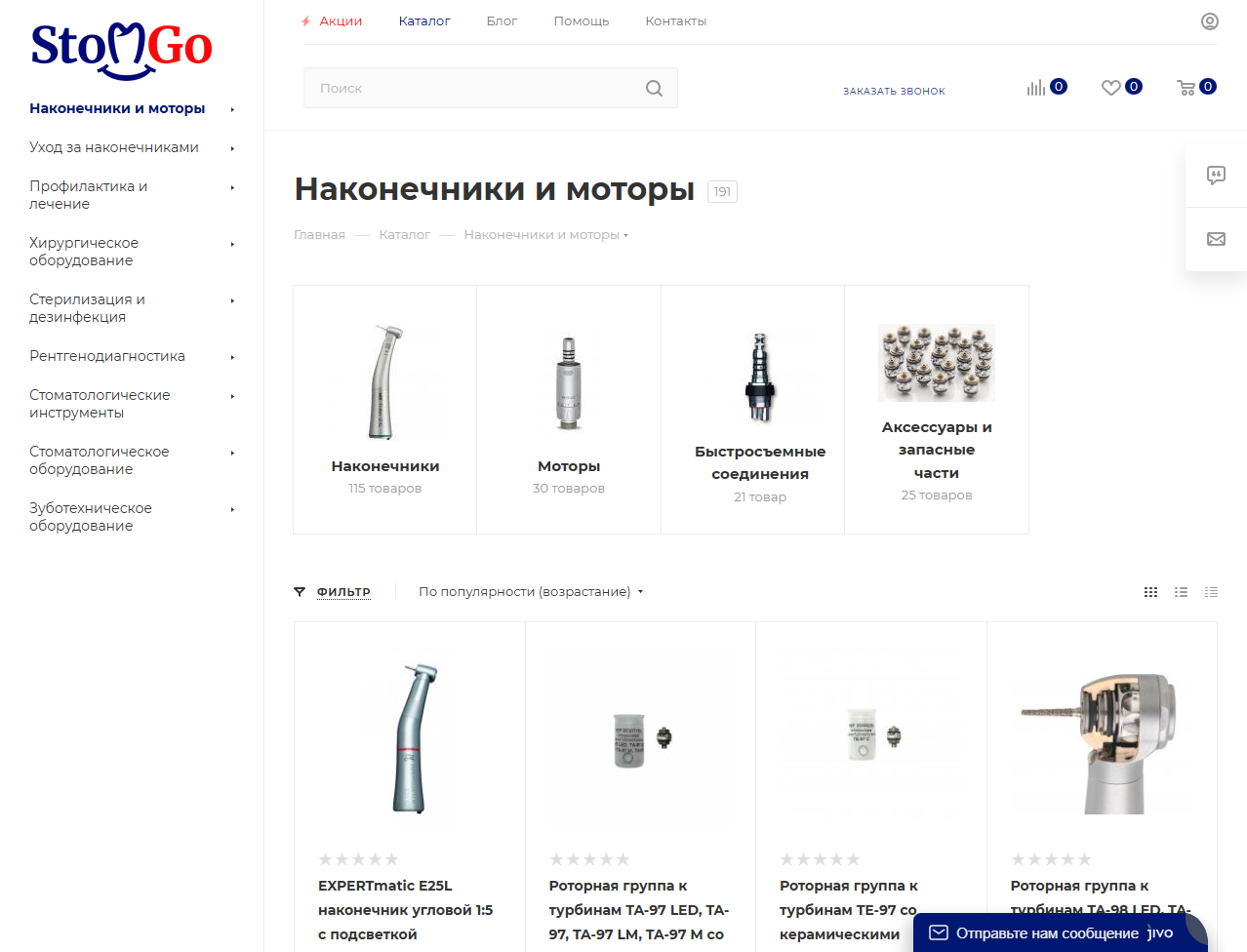Open the Моторы category thumbnail

pyautogui.click(x=569, y=385)
